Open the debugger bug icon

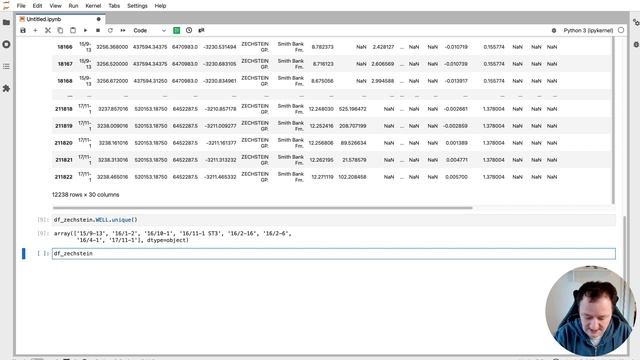[554, 30]
